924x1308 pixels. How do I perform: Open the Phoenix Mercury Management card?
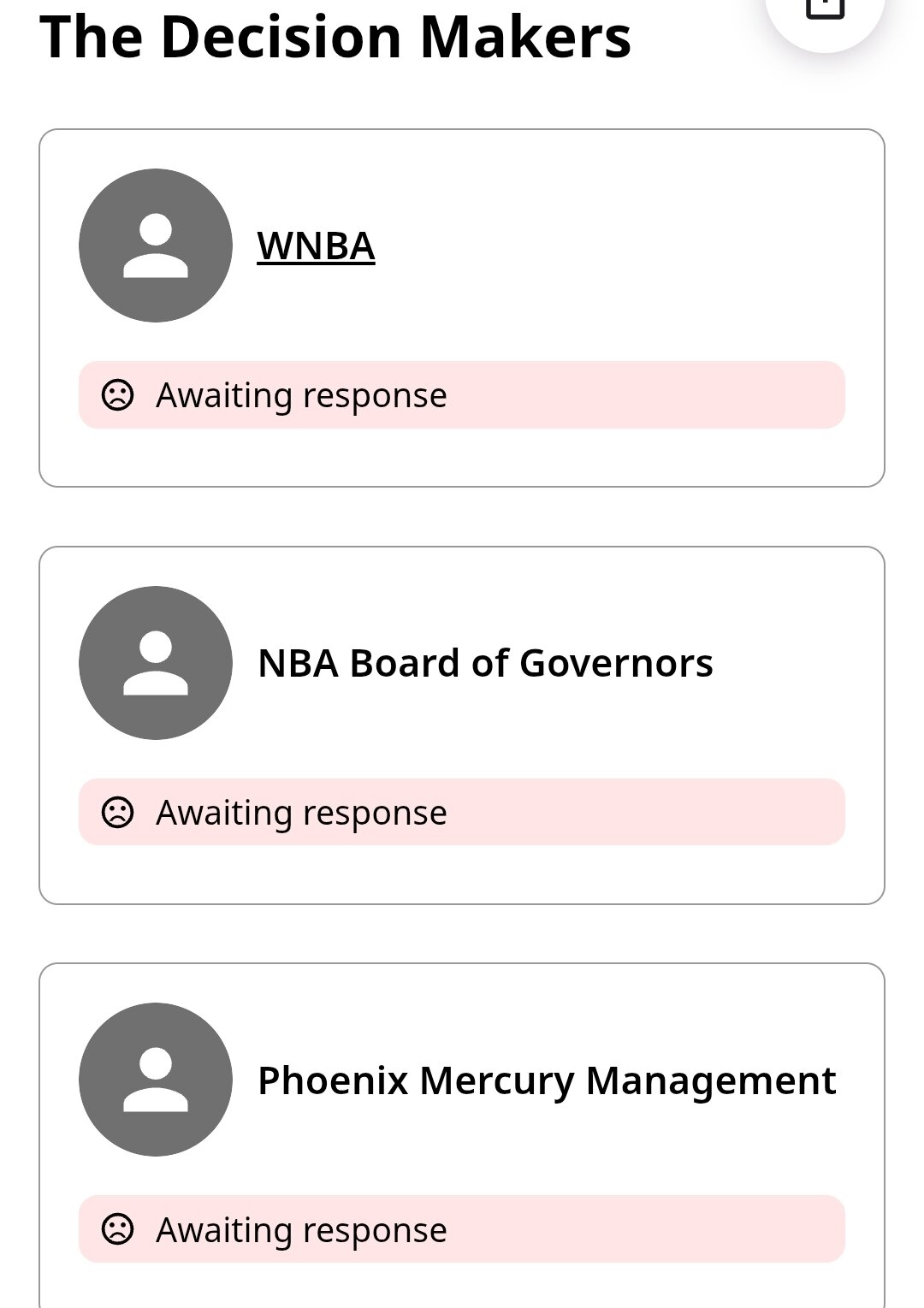tap(462, 1136)
